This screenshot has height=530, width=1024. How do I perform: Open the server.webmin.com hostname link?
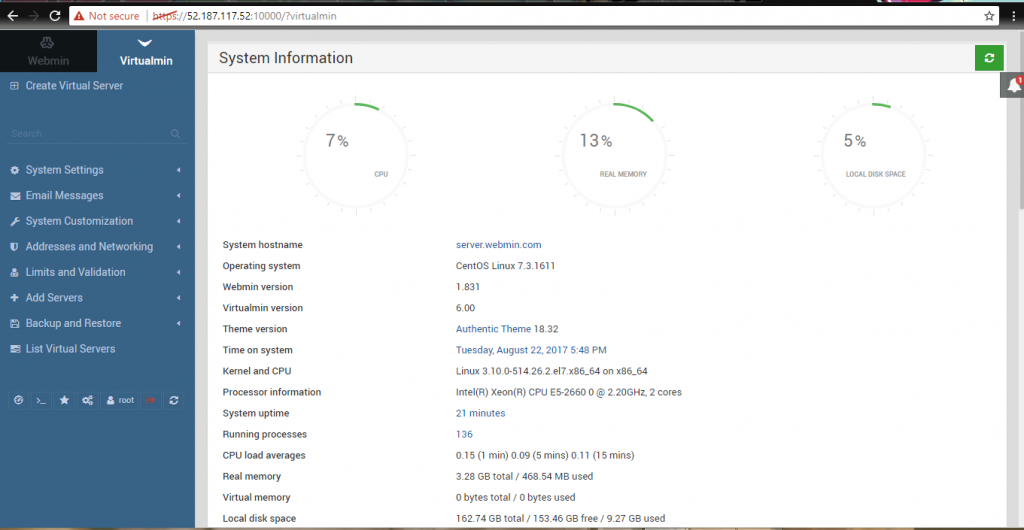point(498,245)
